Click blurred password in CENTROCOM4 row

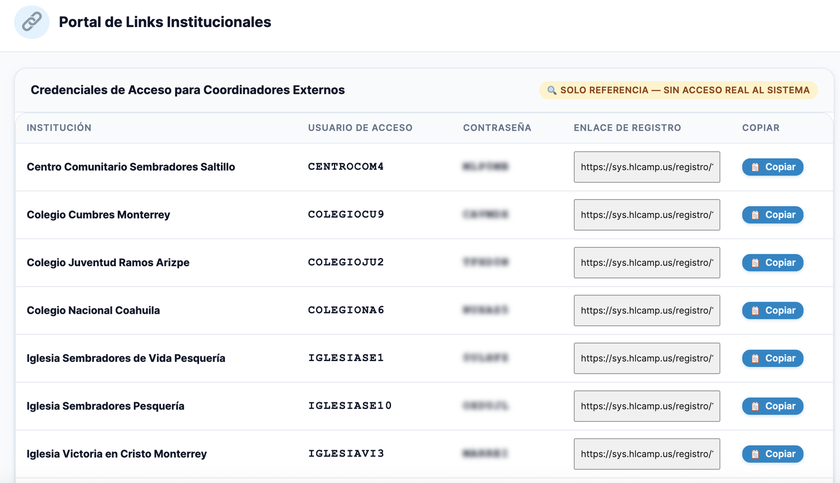485,167
